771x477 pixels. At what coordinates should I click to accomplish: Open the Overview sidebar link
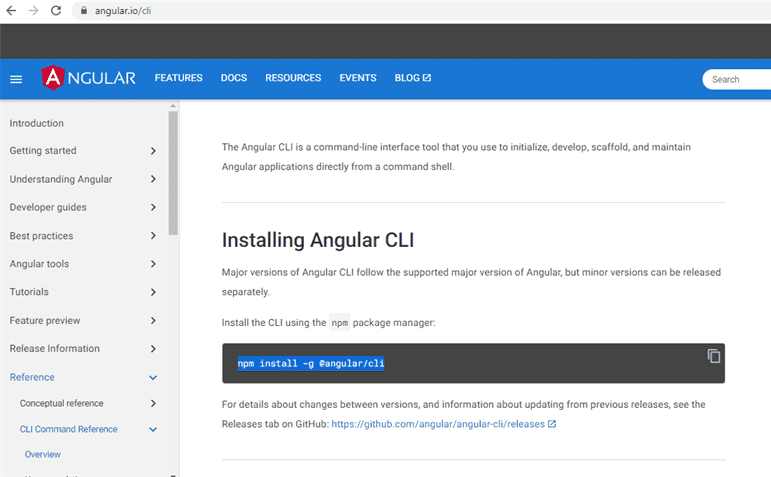tap(43, 454)
